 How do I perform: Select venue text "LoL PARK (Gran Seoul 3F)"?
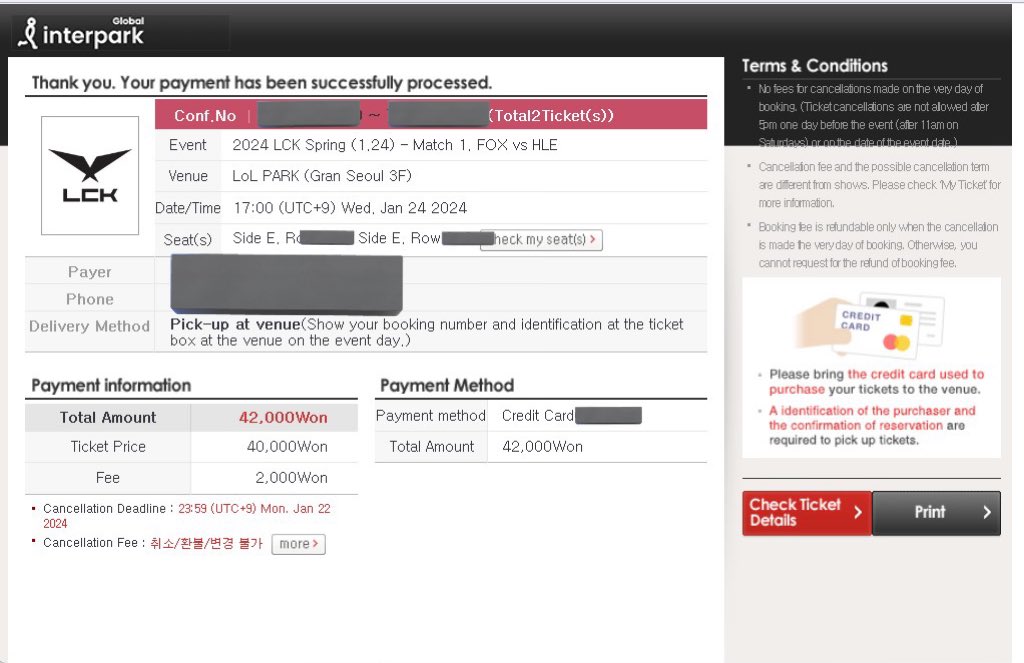point(322,176)
